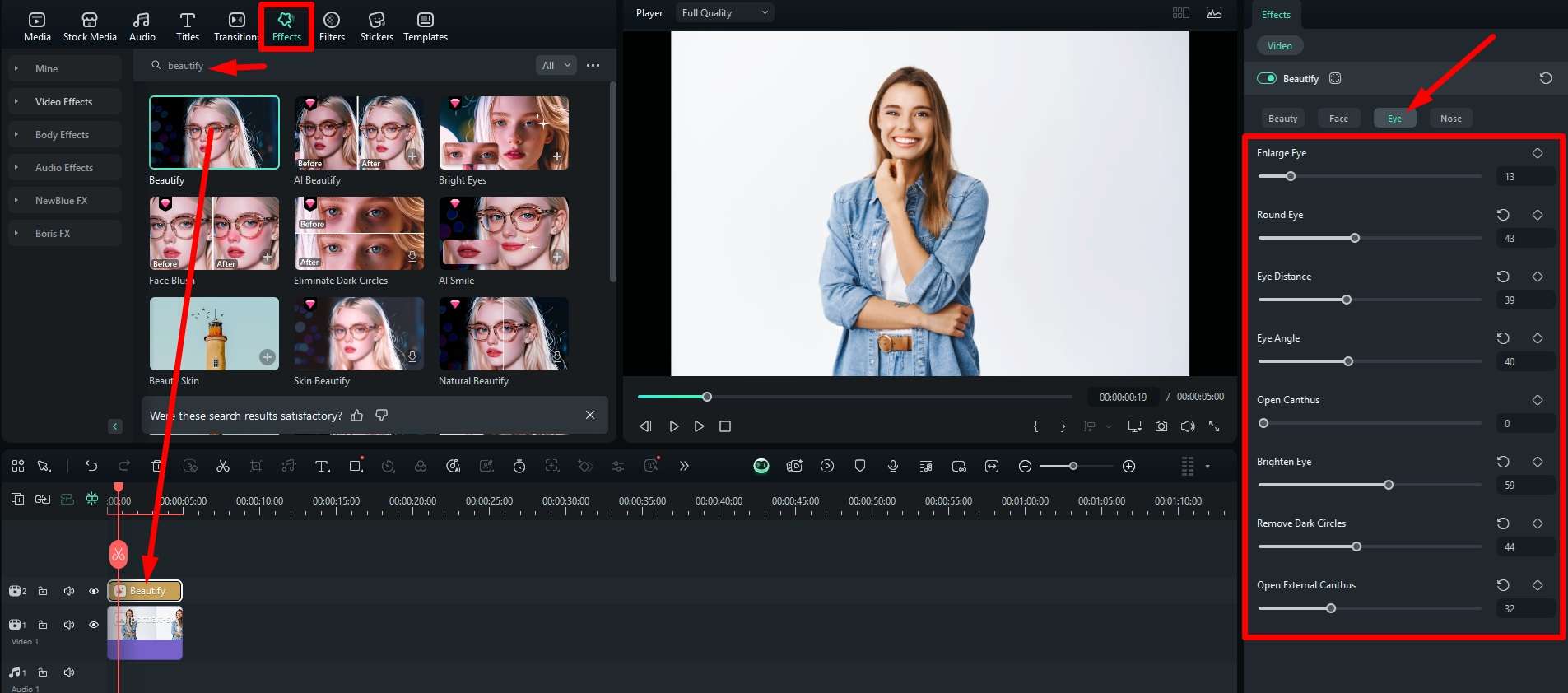Lock the Video 1 track
Image resolution: width=1568 pixels, height=693 pixels.
point(43,625)
